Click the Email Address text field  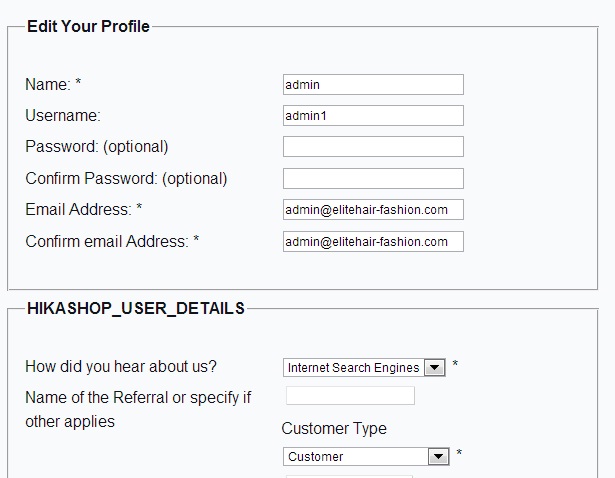click(373, 210)
